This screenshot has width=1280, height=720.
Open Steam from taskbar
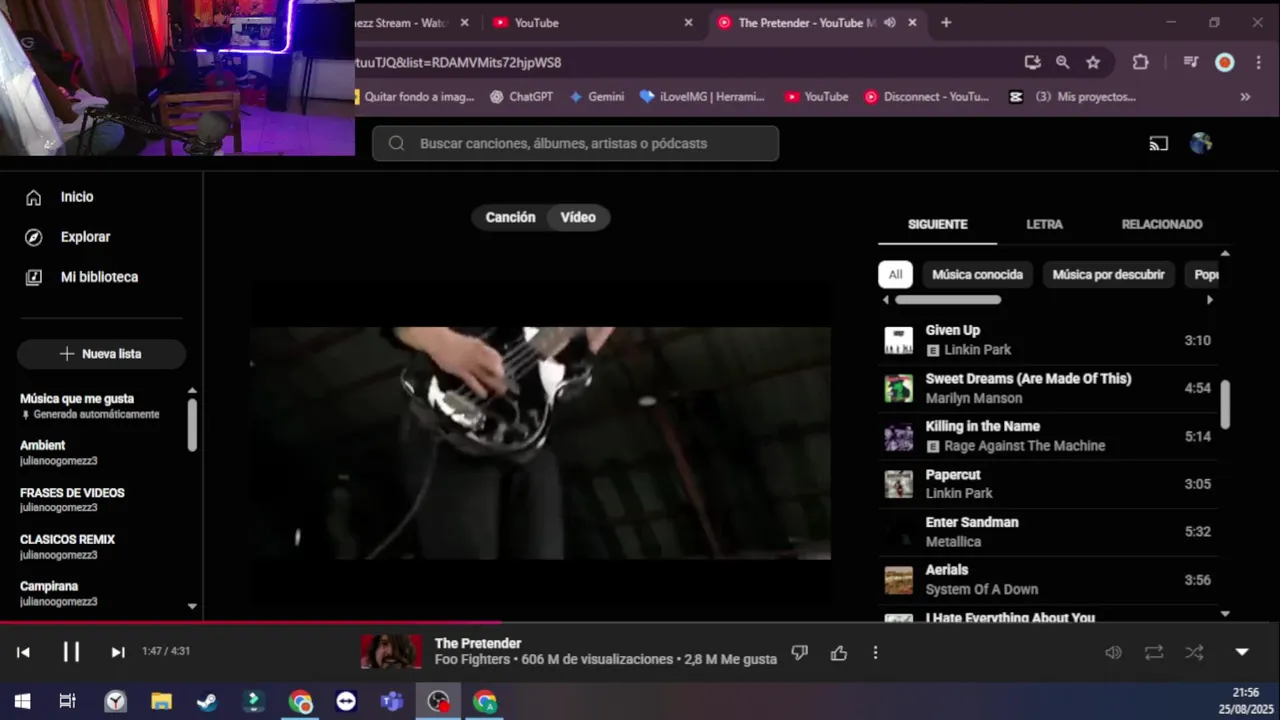[x=207, y=701]
